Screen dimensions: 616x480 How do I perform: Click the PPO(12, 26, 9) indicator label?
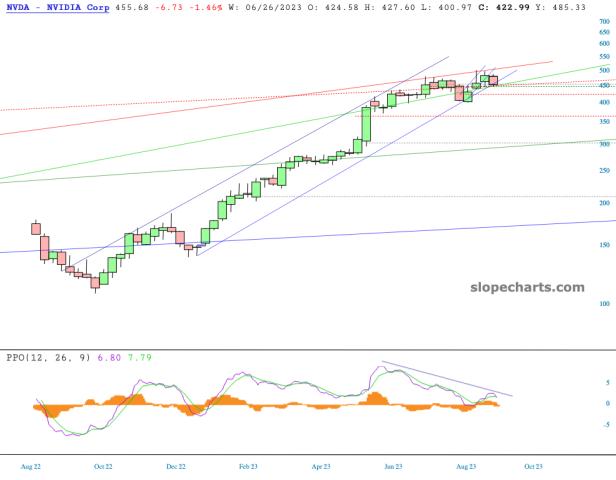(x=48, y=357)
